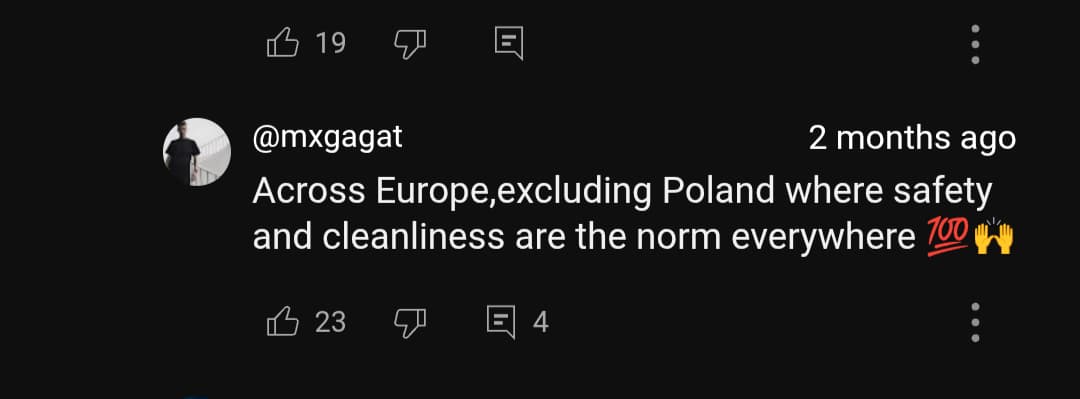Image resolution: width=1080 pixels, height=399 pixels.
Task: Reply to the comment with 19 likes
Action: (510, 43)
